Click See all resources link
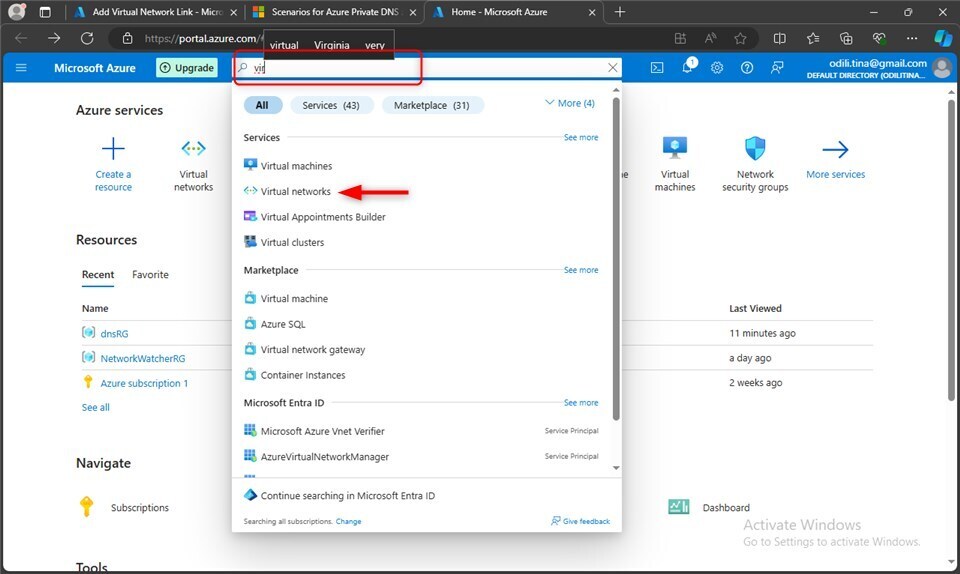Screen dimensions: 960x574 pyautogui.click(x=96, y=408)
